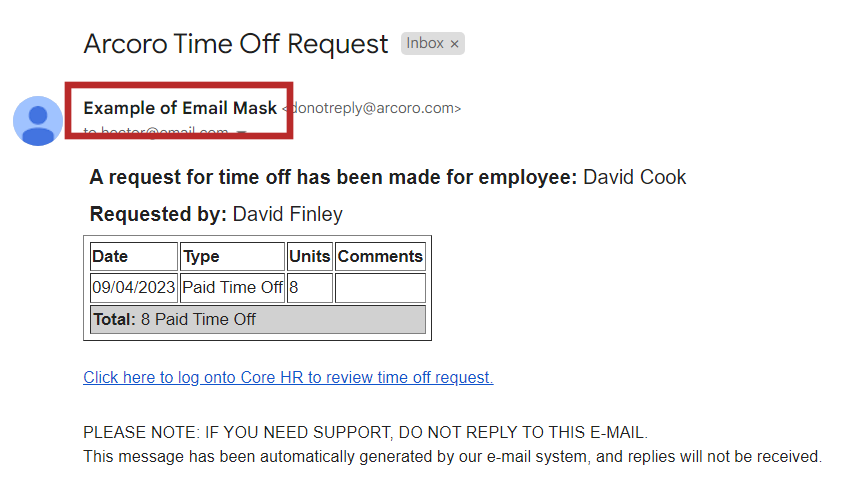Select the Type column header cell
The width and height of the screenshot is (847, 495).
[x=232, y=257]
